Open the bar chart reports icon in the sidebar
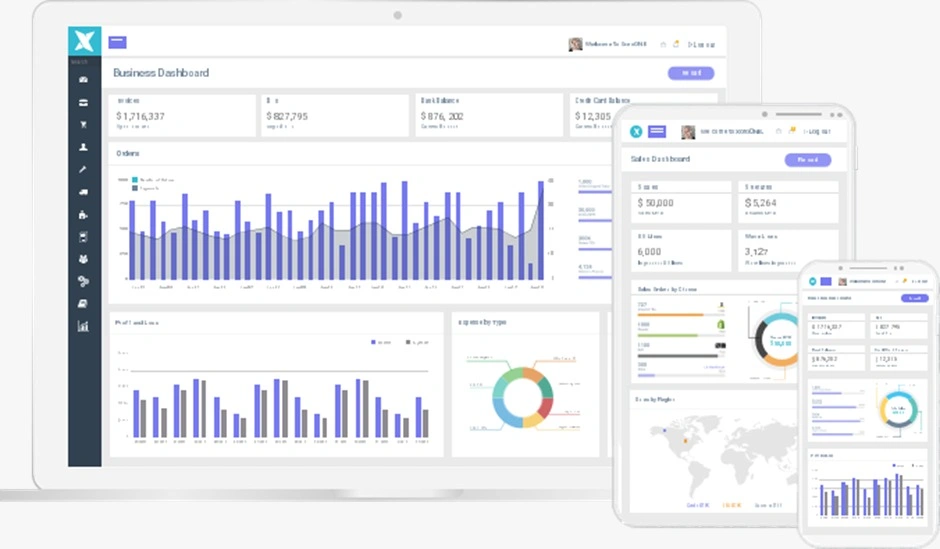This screenshot has height=549, width=940. click(83, 326)
